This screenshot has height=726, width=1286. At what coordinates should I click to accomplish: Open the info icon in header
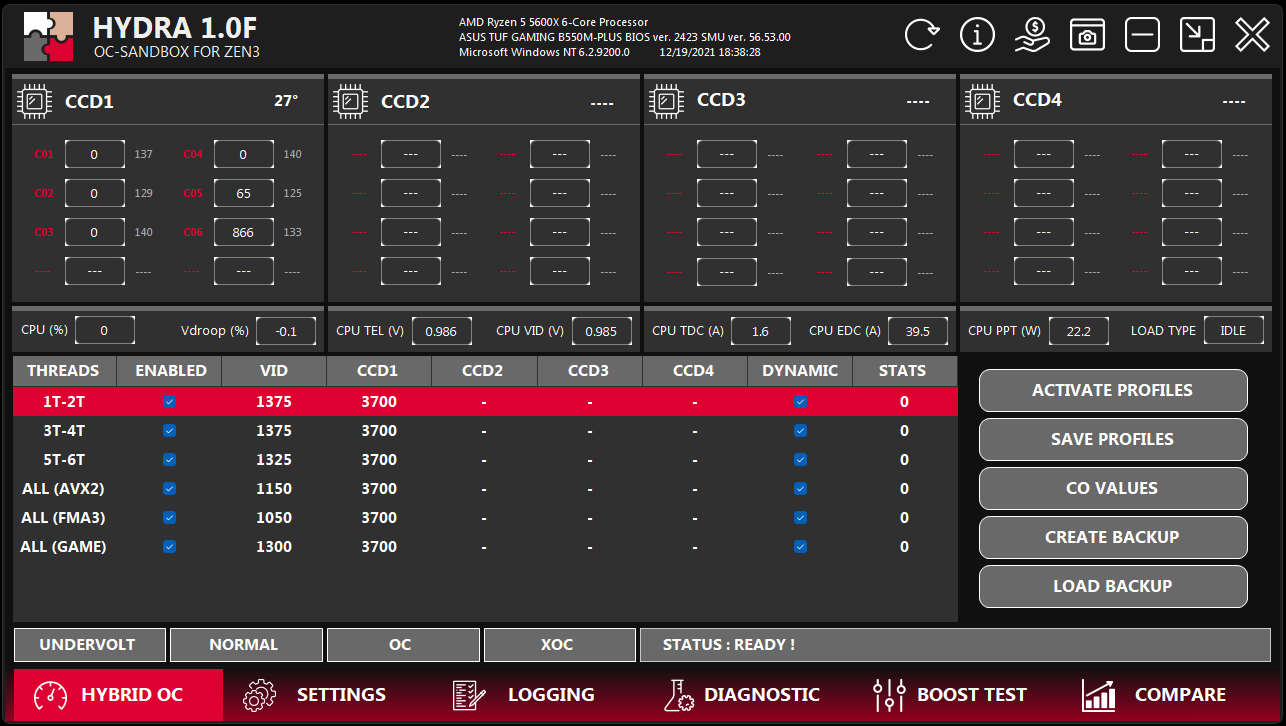coord(977,35)
